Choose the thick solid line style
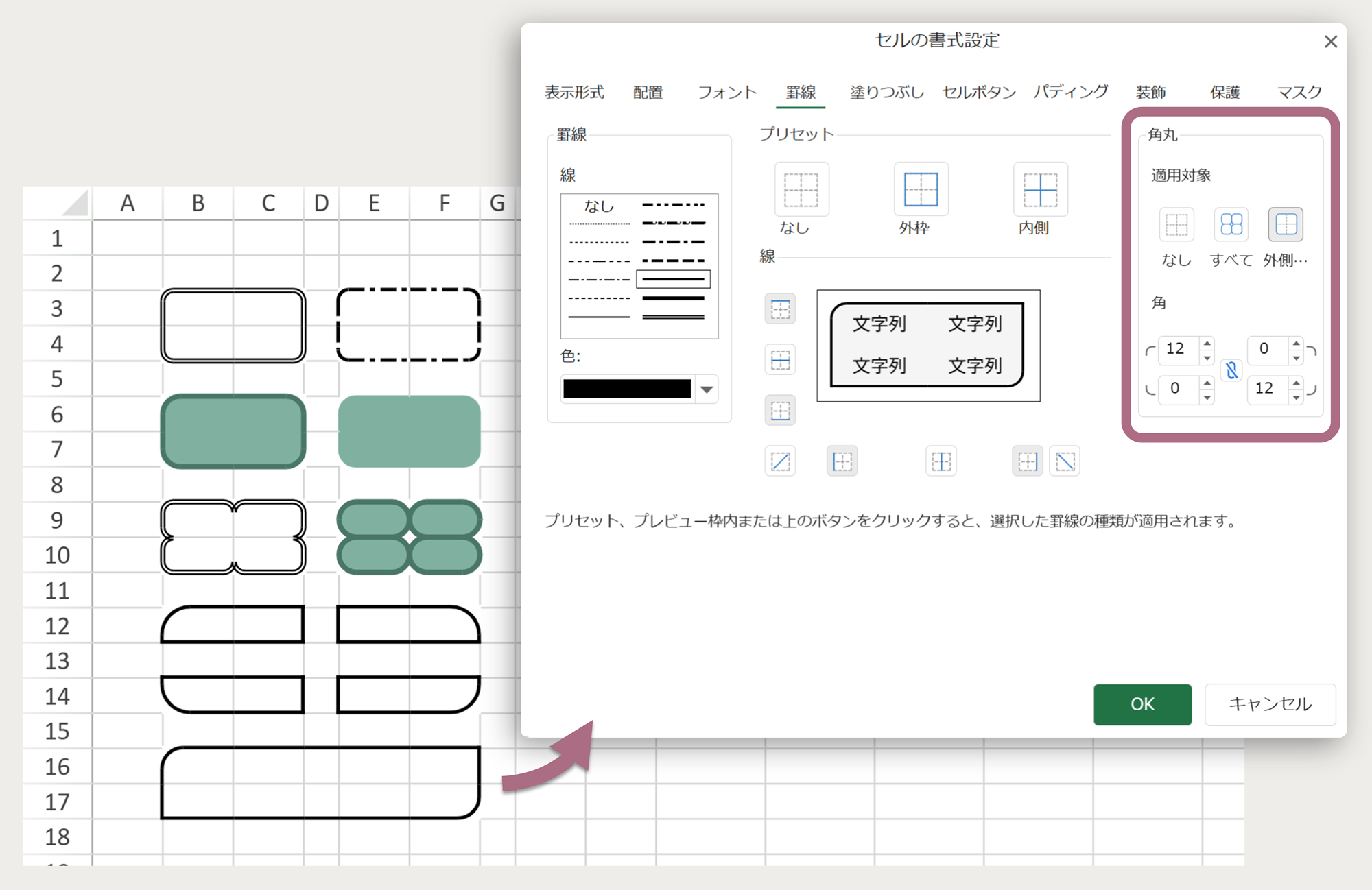The width and height of the screenshot is (1372, 890). click(x=673, y=298)
